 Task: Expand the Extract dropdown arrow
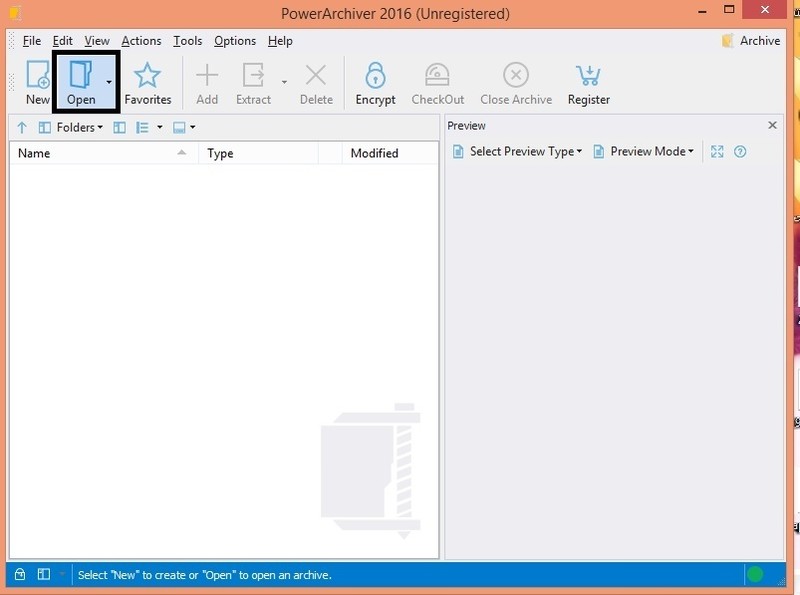(284, 82)
